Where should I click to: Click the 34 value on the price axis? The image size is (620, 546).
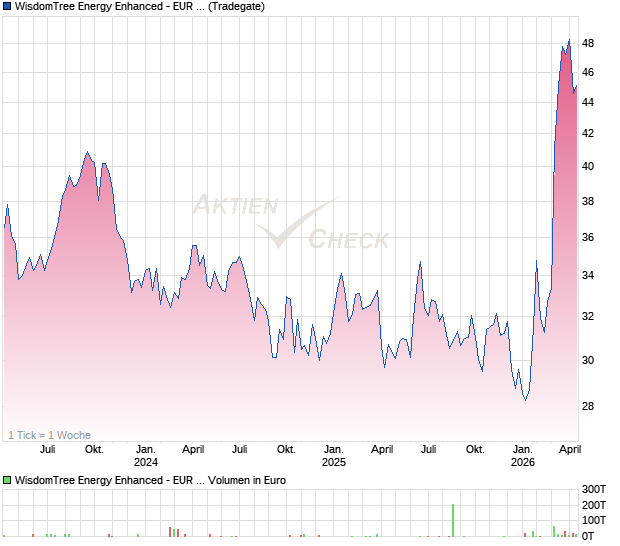pos(588,275)
